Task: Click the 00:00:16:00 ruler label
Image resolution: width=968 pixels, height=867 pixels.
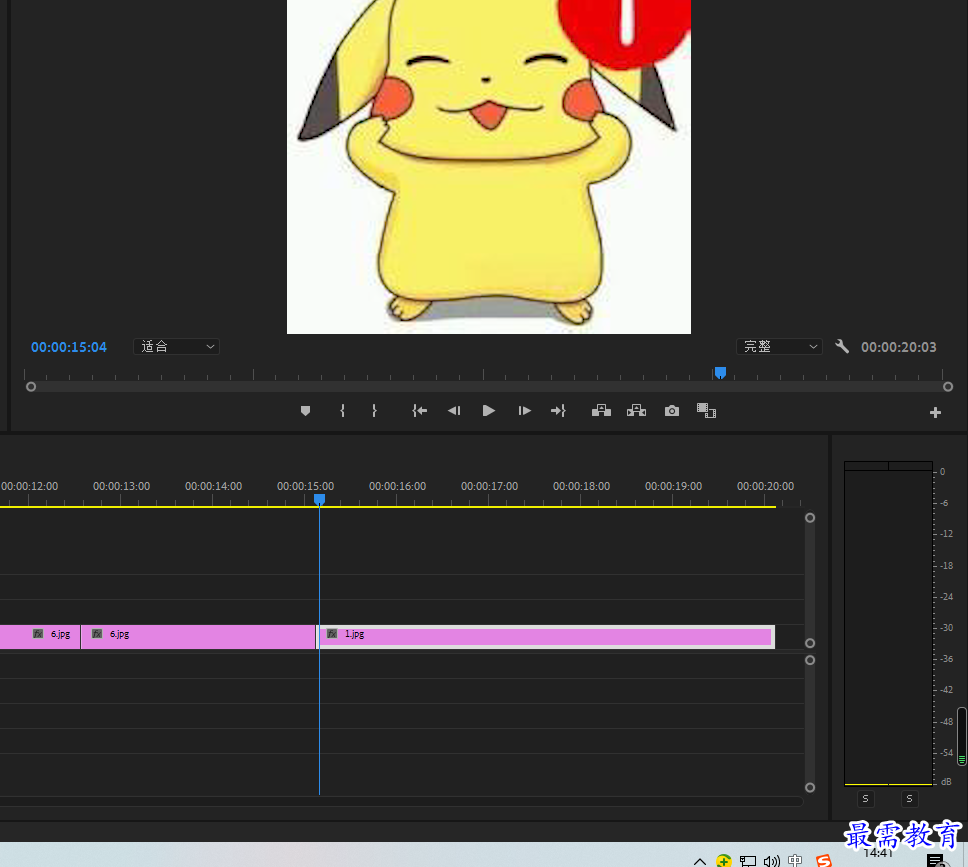Action: pos(398,486)
